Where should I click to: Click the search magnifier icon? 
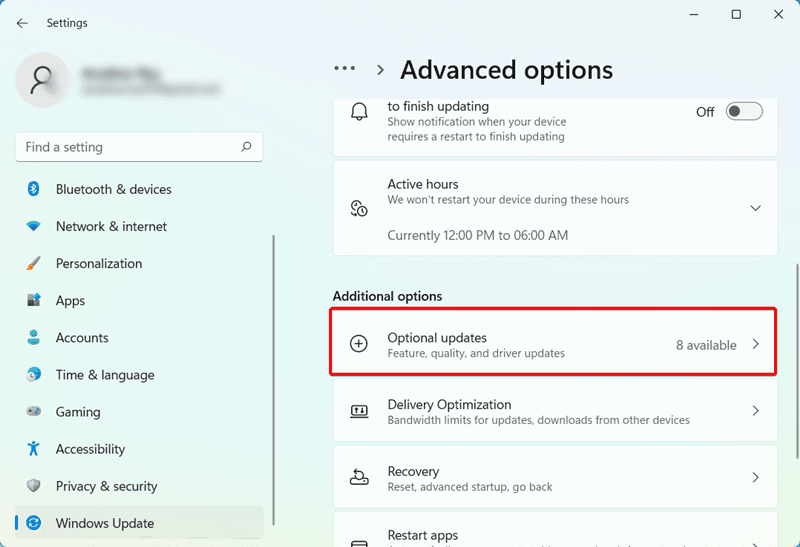(246, 147)
